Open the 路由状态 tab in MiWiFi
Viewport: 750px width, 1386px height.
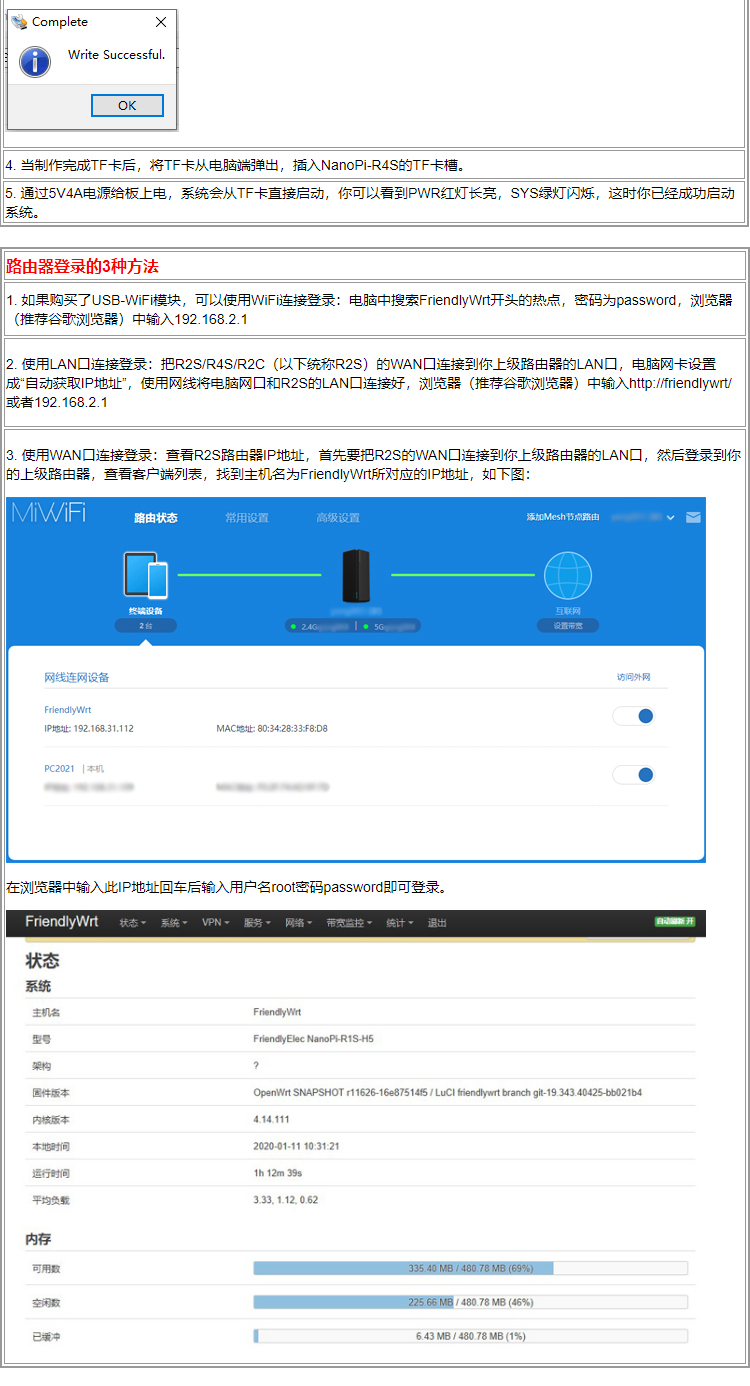[156, 518]
